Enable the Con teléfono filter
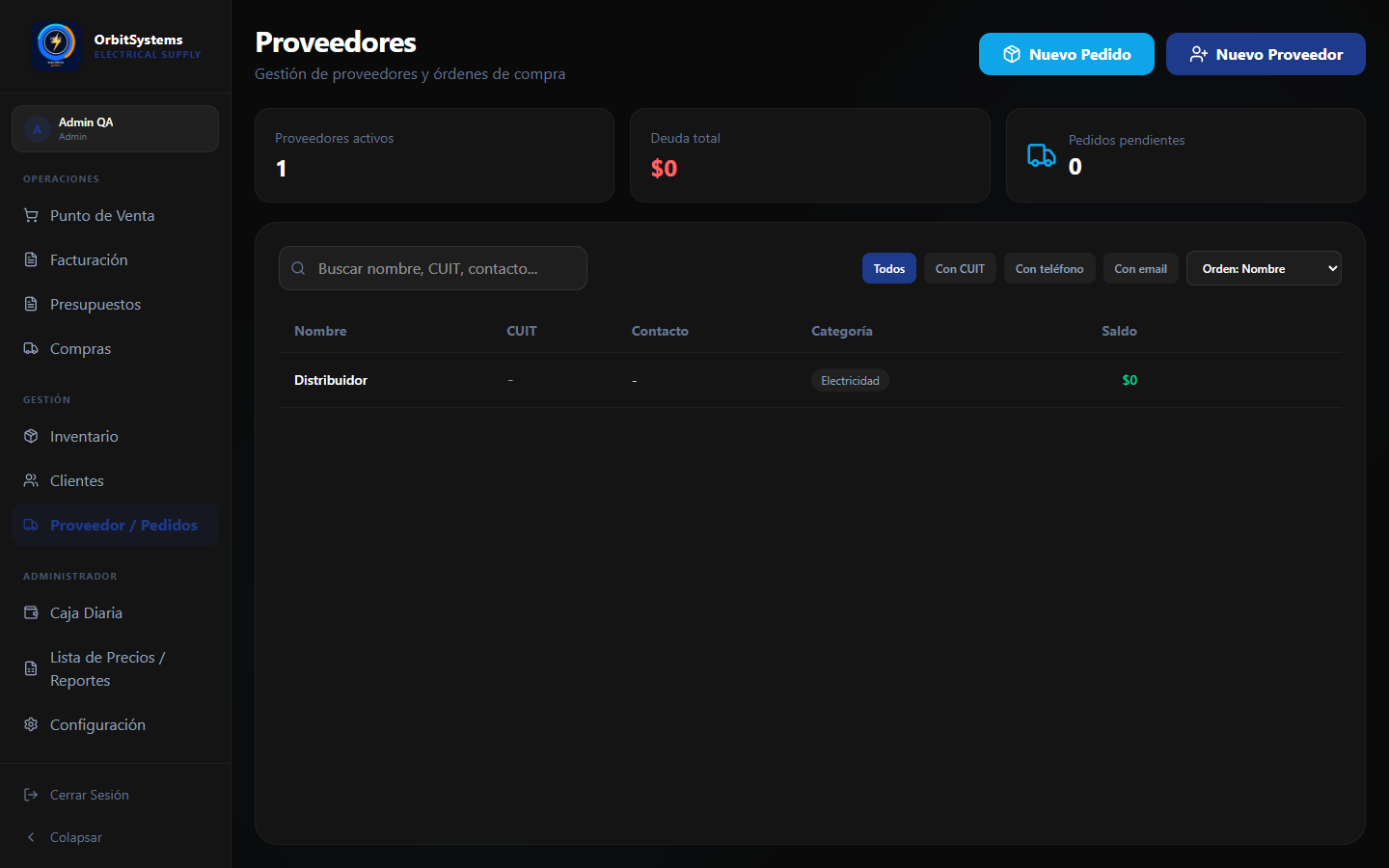The width and height of the screenshot is (1389, 868). point(1049,268)
